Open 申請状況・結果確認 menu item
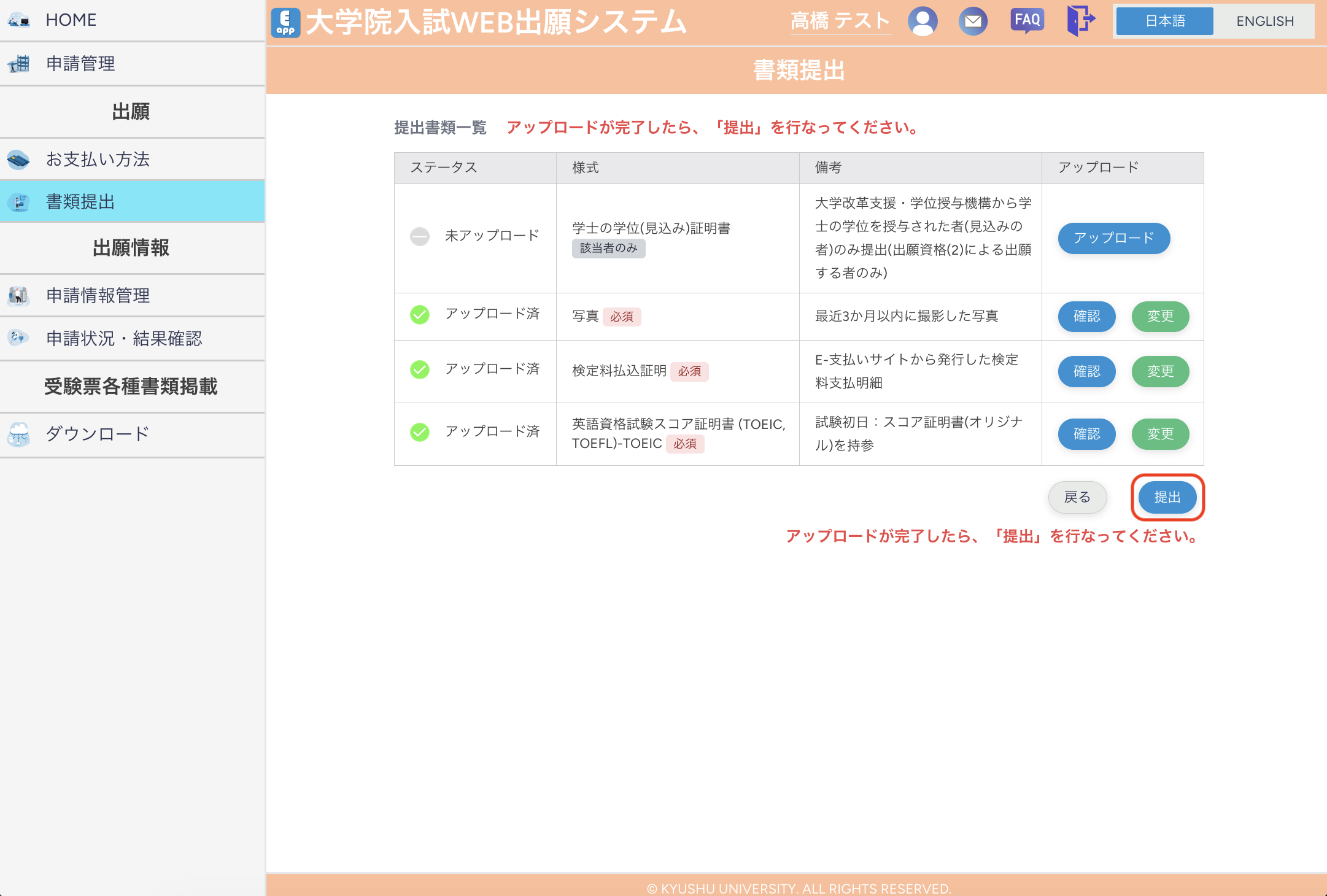The image size is (1327, 896). [x=124, y=339]
